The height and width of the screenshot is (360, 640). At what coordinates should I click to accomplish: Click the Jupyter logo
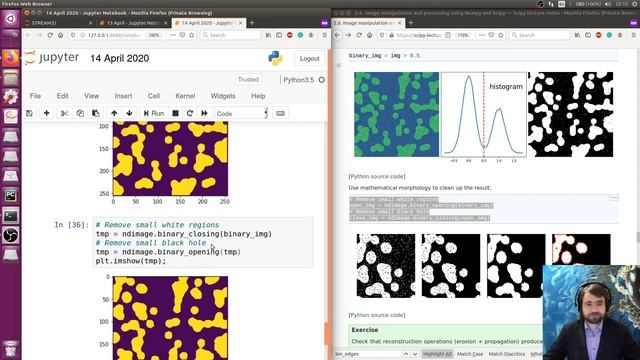pyautogui.click(x=52, y=58)
